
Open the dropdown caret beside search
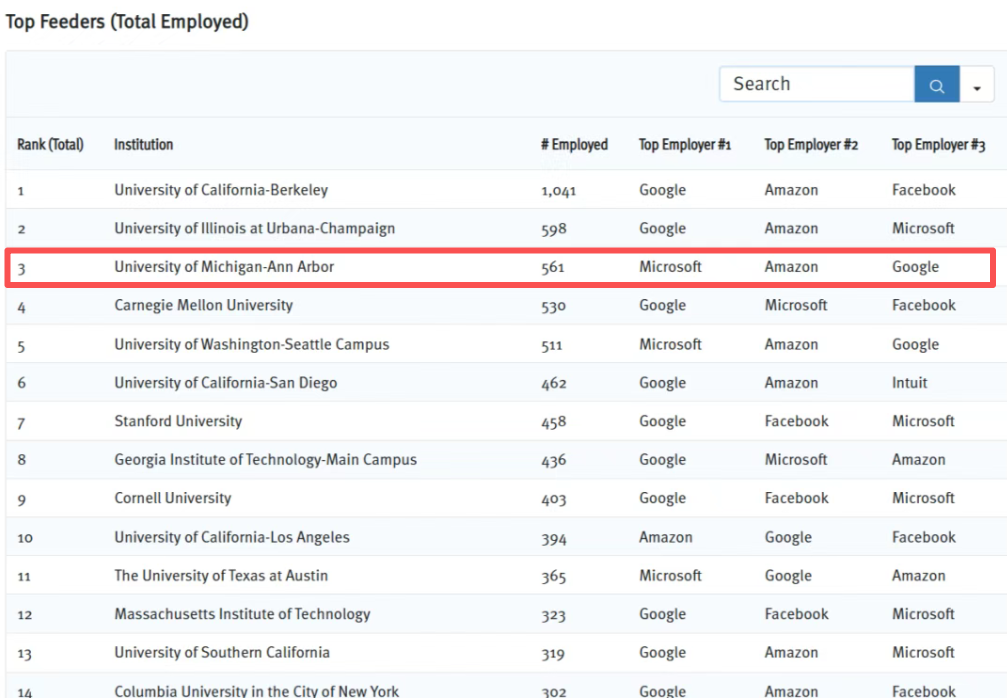click(977, 86)
